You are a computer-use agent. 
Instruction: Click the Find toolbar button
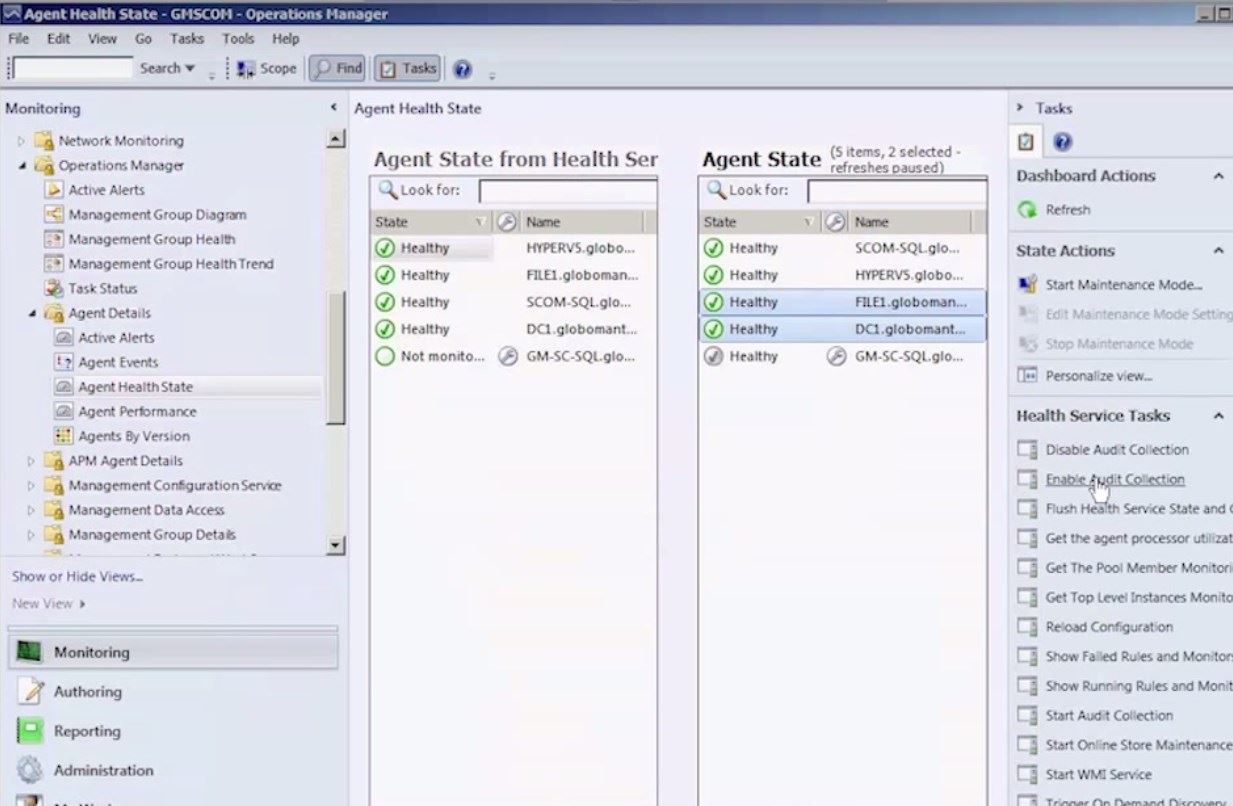[337, 68]
